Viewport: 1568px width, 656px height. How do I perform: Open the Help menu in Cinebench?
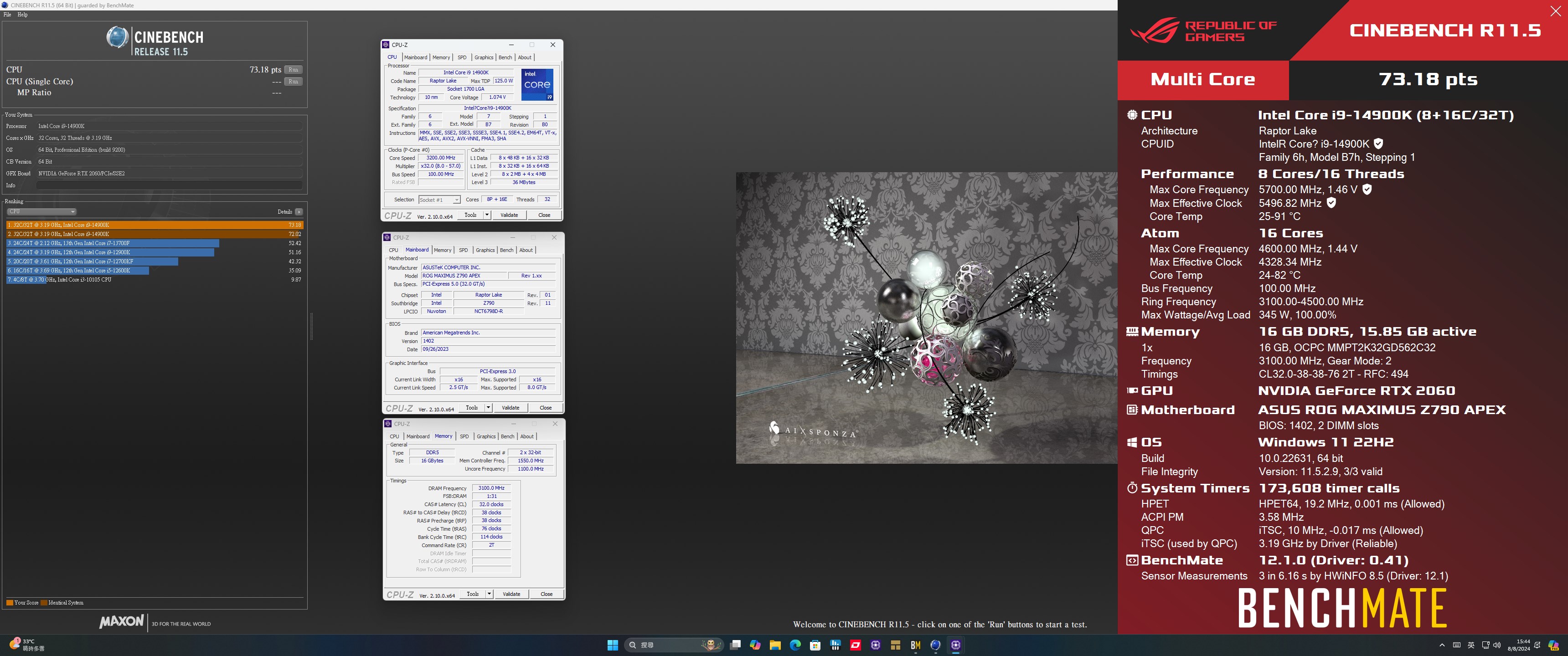(22, 15)
